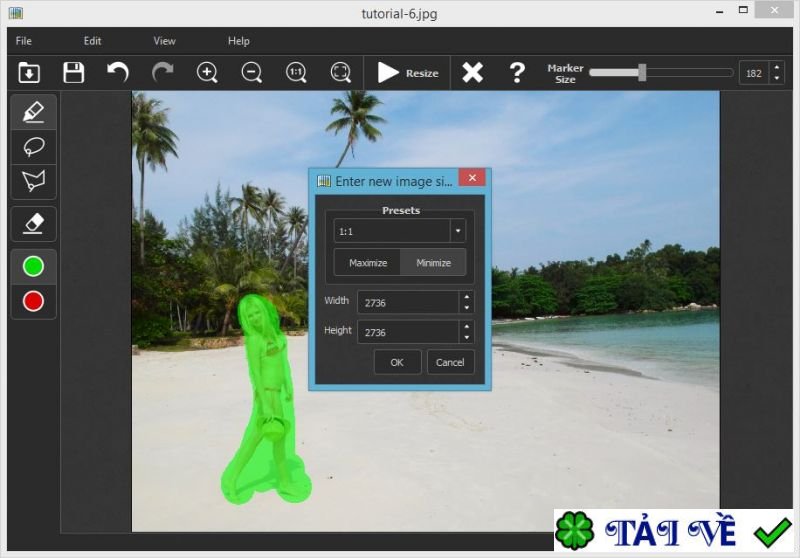Click the Maximize preset button
This screenshot has height=558, width=800.
367,263
